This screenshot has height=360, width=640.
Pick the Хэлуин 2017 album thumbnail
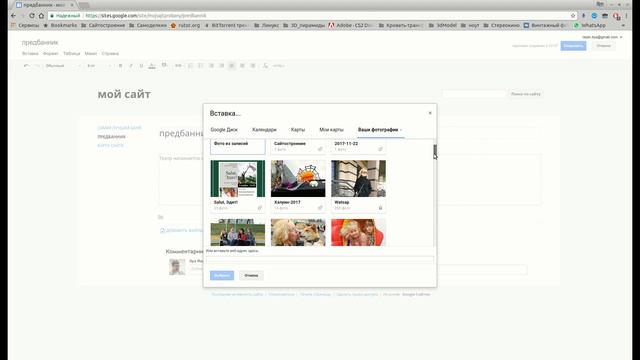(x=298, y=178)
